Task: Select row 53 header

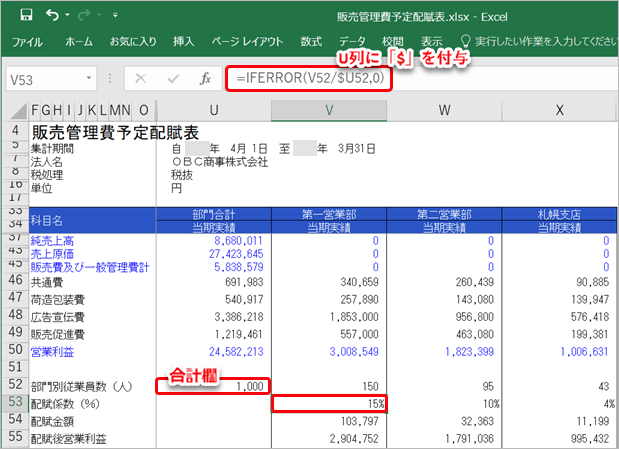Action: (x=15, y=402)
